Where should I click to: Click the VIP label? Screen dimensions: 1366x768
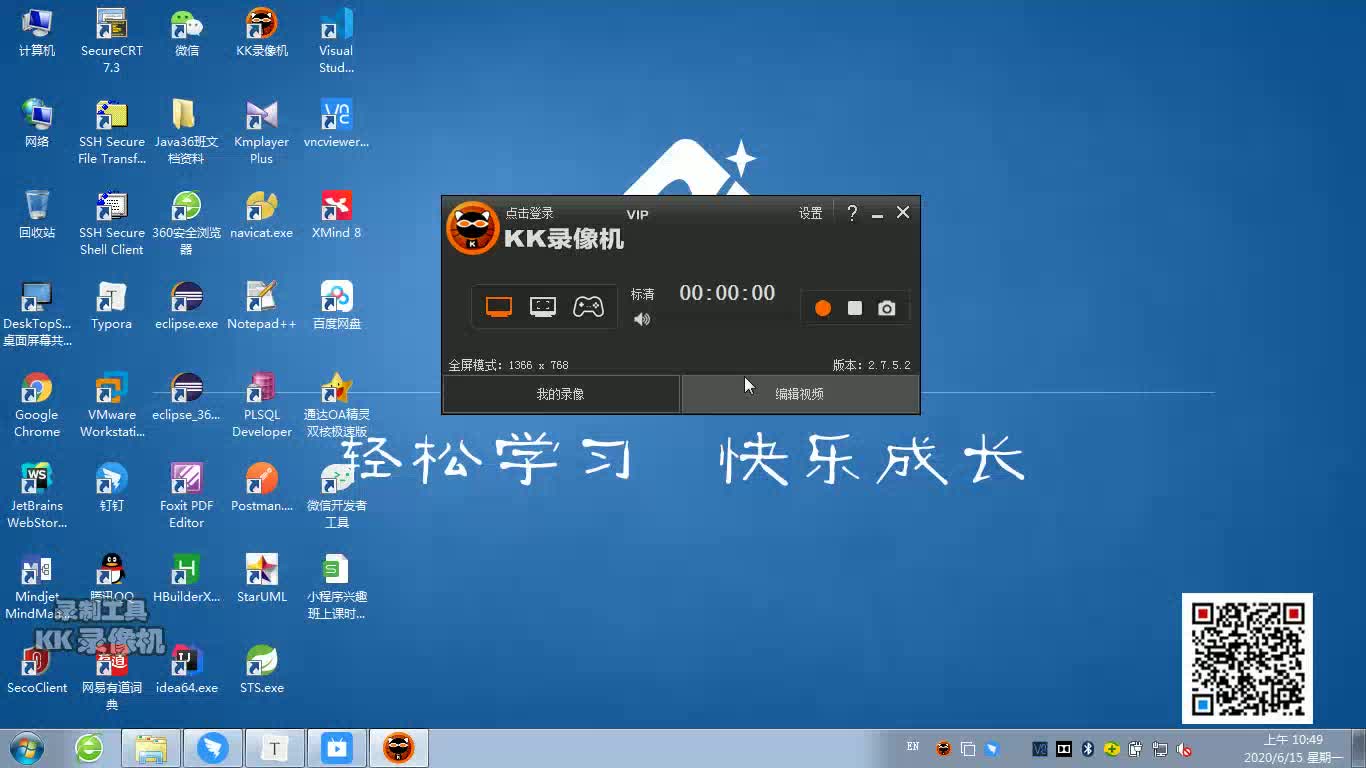637,215
